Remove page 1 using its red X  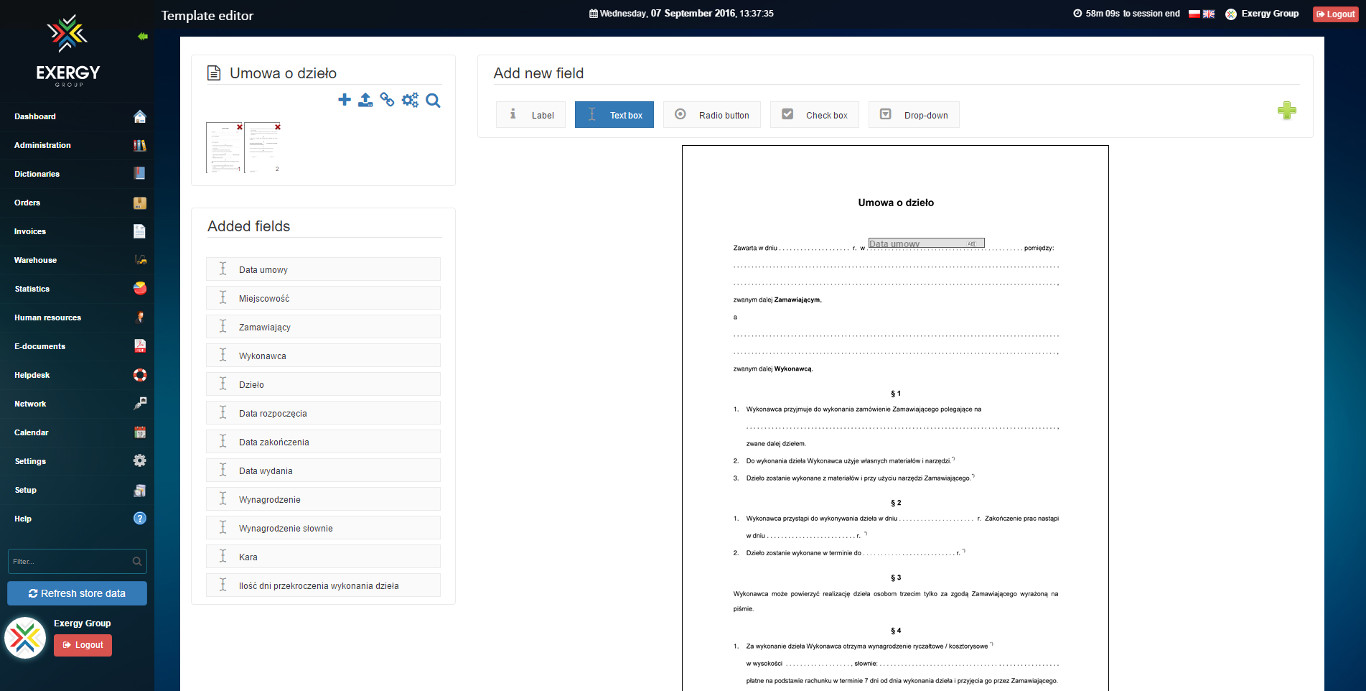coord(240,127)
